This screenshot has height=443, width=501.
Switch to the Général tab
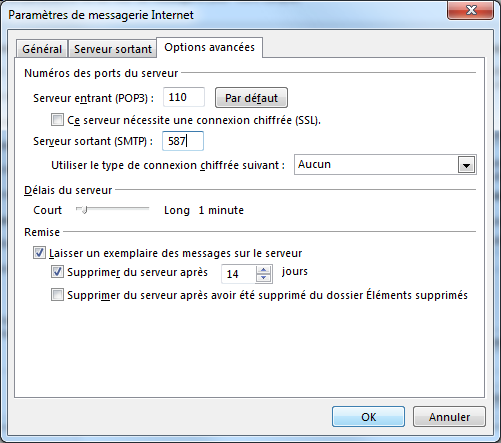[x=42, y=49]
